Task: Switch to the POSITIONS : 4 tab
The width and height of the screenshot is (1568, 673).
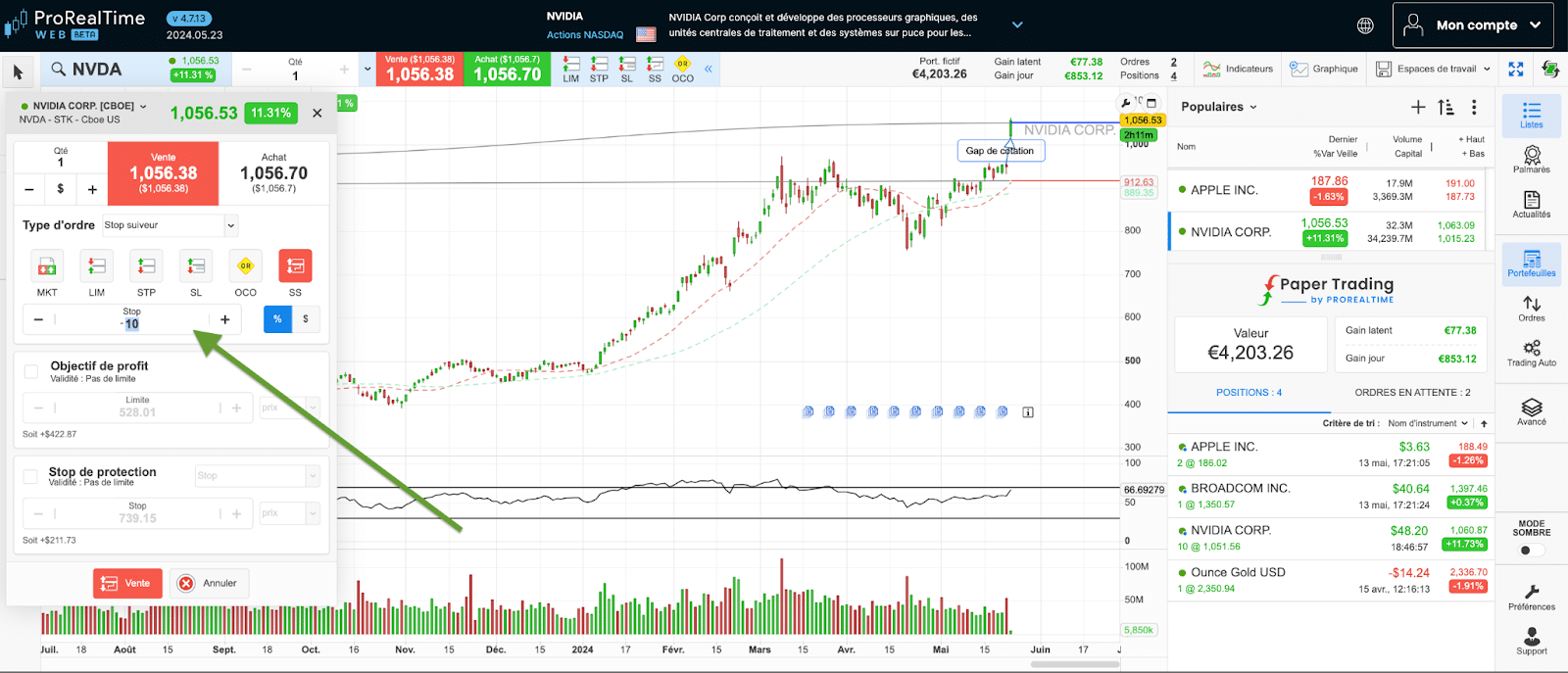Action: [x=1249, y=393]
